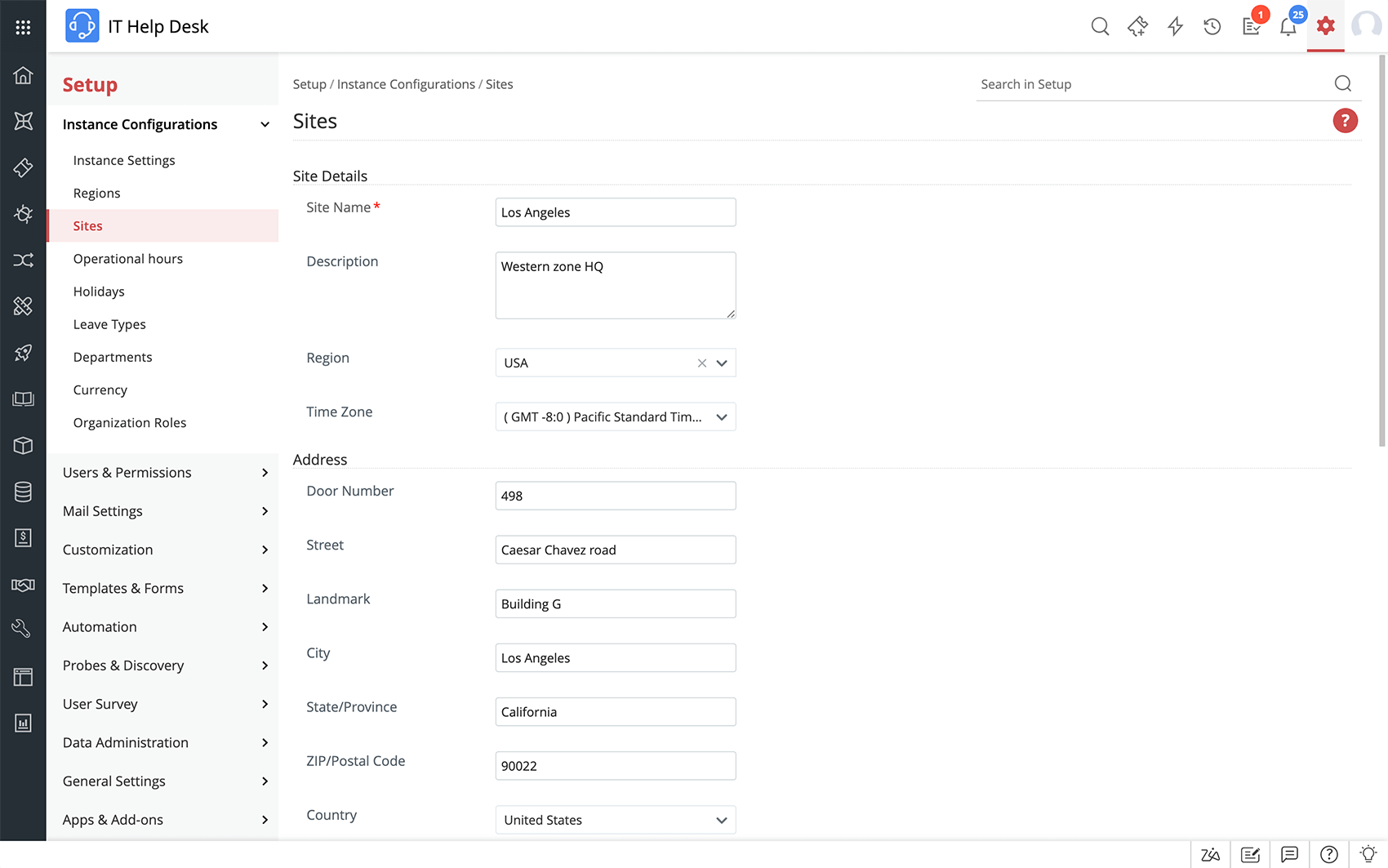Screen dimensions: 1388x868
Task: Select Departments from setup menu
Action: point(113,357)
